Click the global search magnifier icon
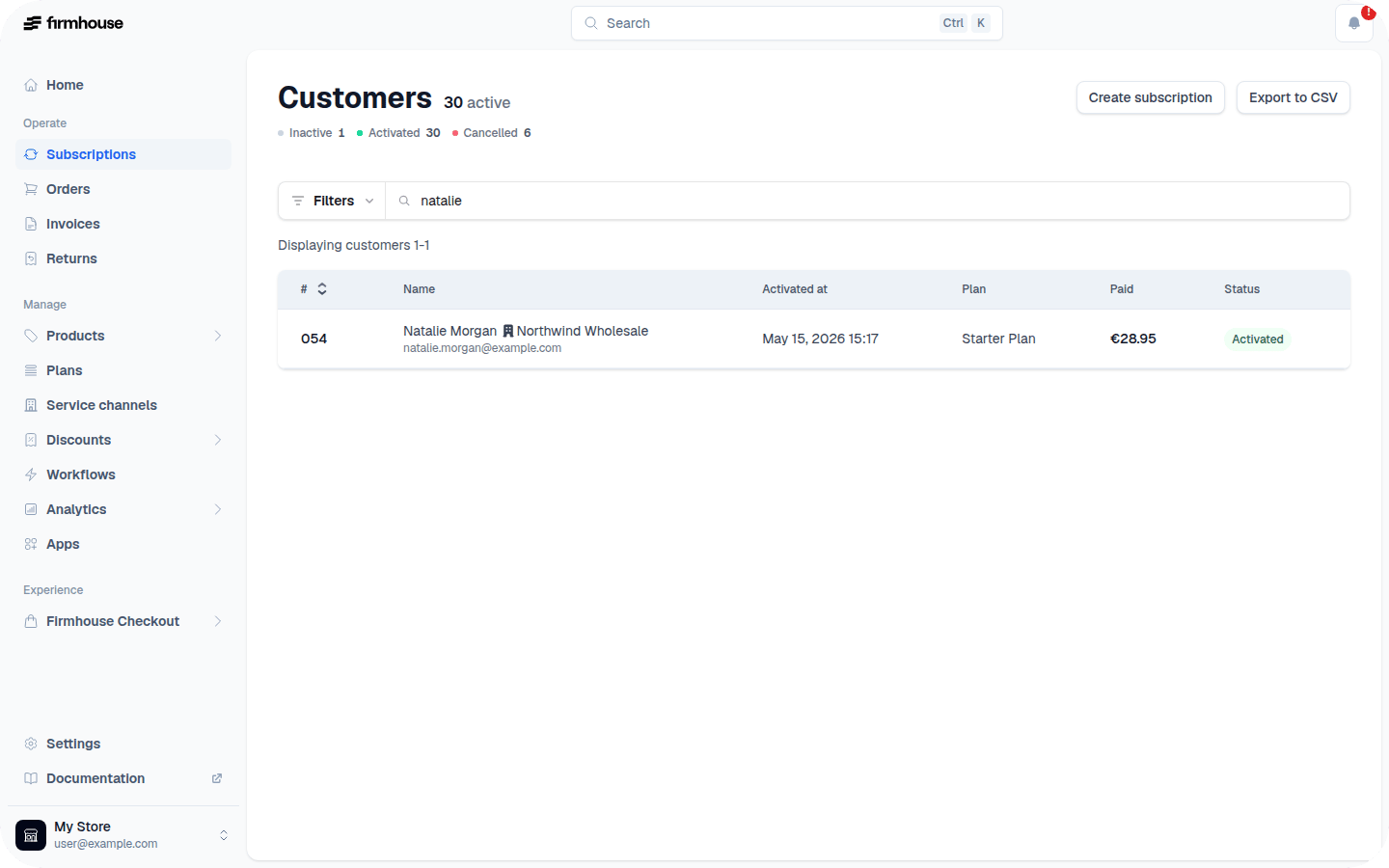1389x868 pixels. [x=591, y=23]
